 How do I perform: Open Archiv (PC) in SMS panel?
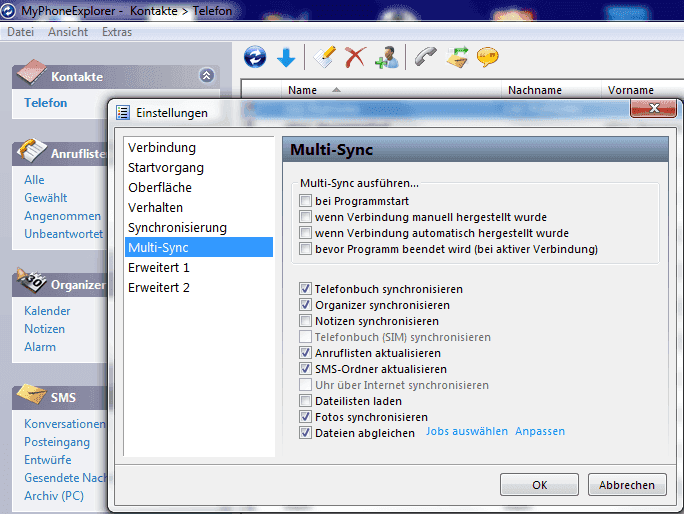(54, 496)
